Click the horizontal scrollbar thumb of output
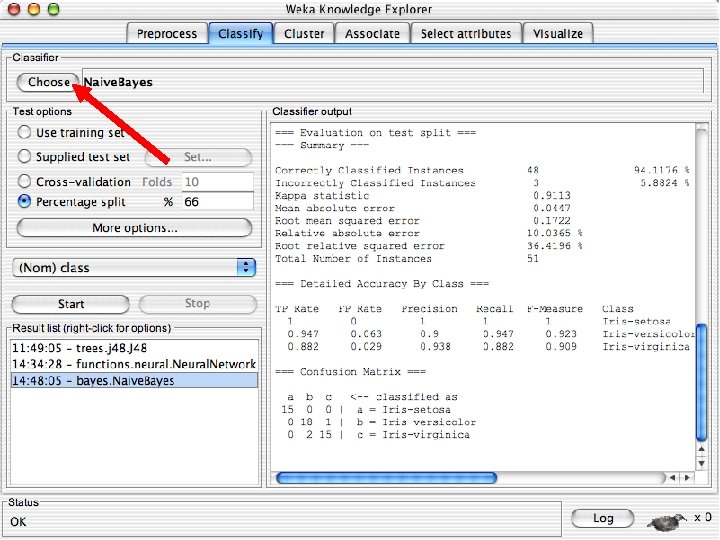720x540 pixels. [x=386, y=478]
